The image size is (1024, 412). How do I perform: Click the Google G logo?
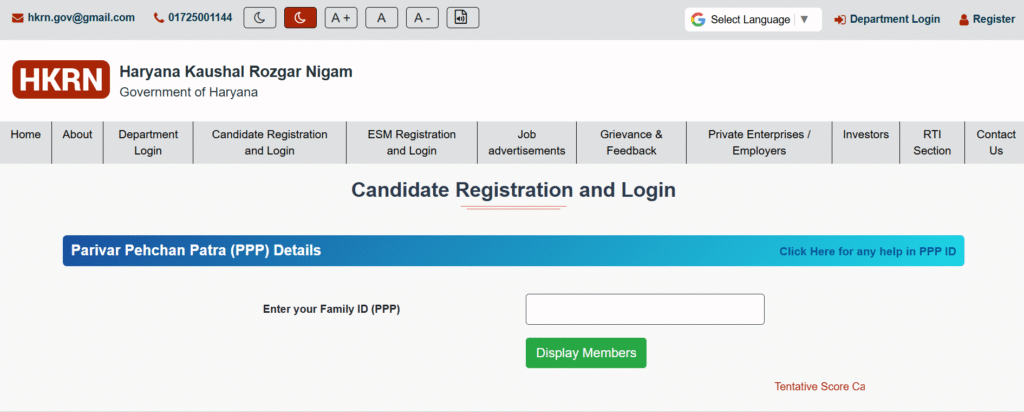[x=698, y=20]
